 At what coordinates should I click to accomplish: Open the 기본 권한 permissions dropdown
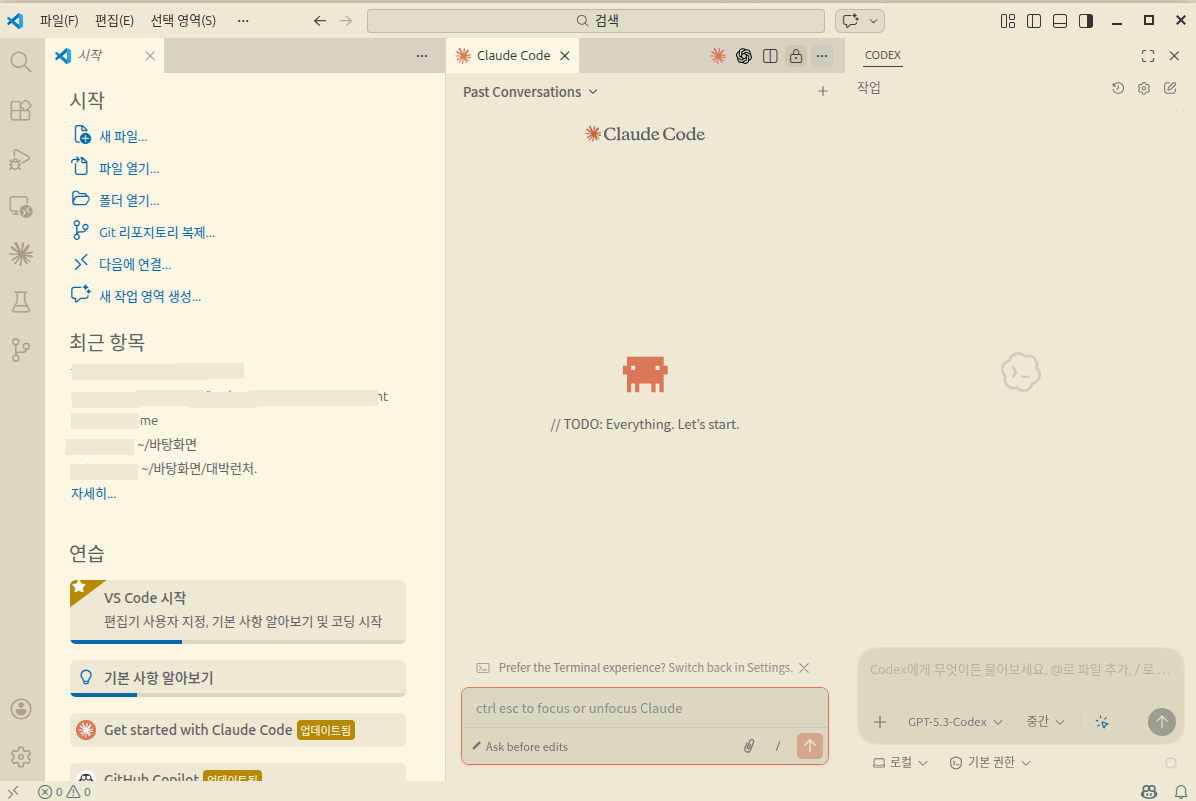[x=990, y=762]
